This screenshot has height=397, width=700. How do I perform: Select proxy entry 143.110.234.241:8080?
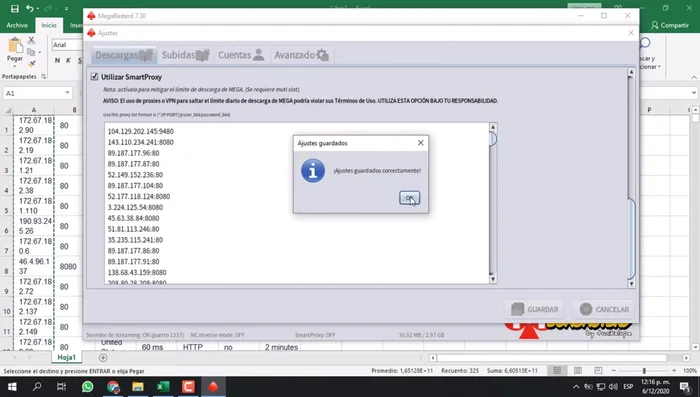click(x=141, y=142)
